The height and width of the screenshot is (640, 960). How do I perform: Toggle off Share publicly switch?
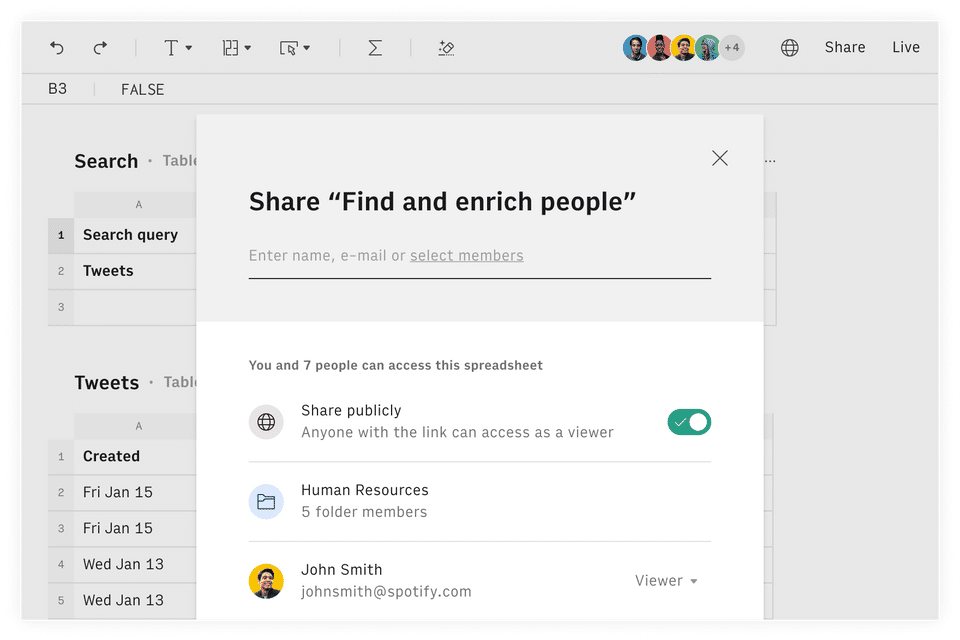pos(689,422)
